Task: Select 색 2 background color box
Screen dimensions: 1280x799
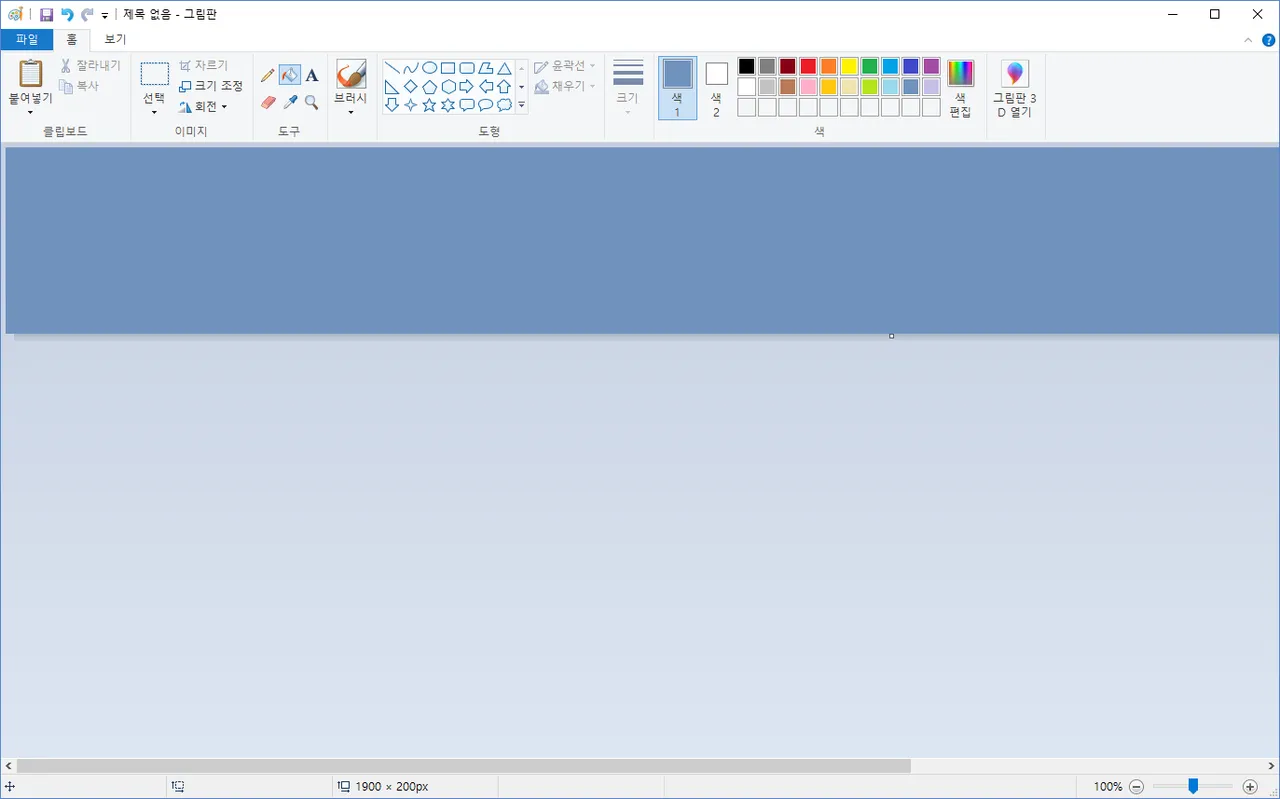Action: pos(716,88)
